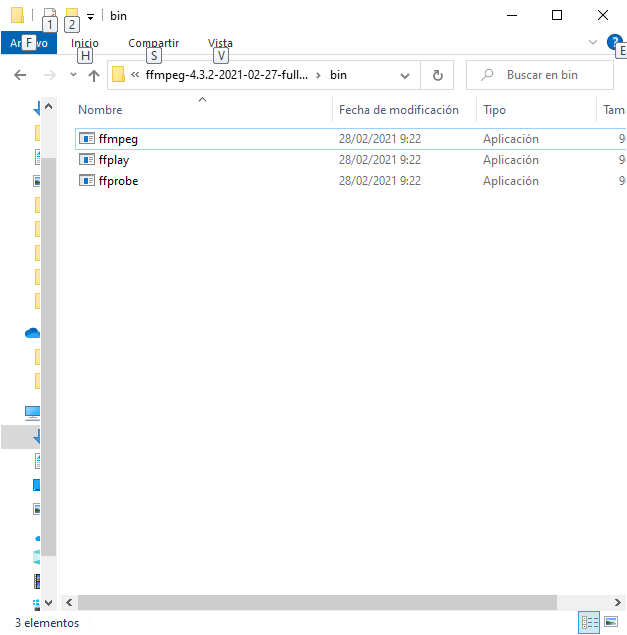The height and width of the screenshot is (635, 627).
Task: Switch to large icons view layout
Action: 611,622
